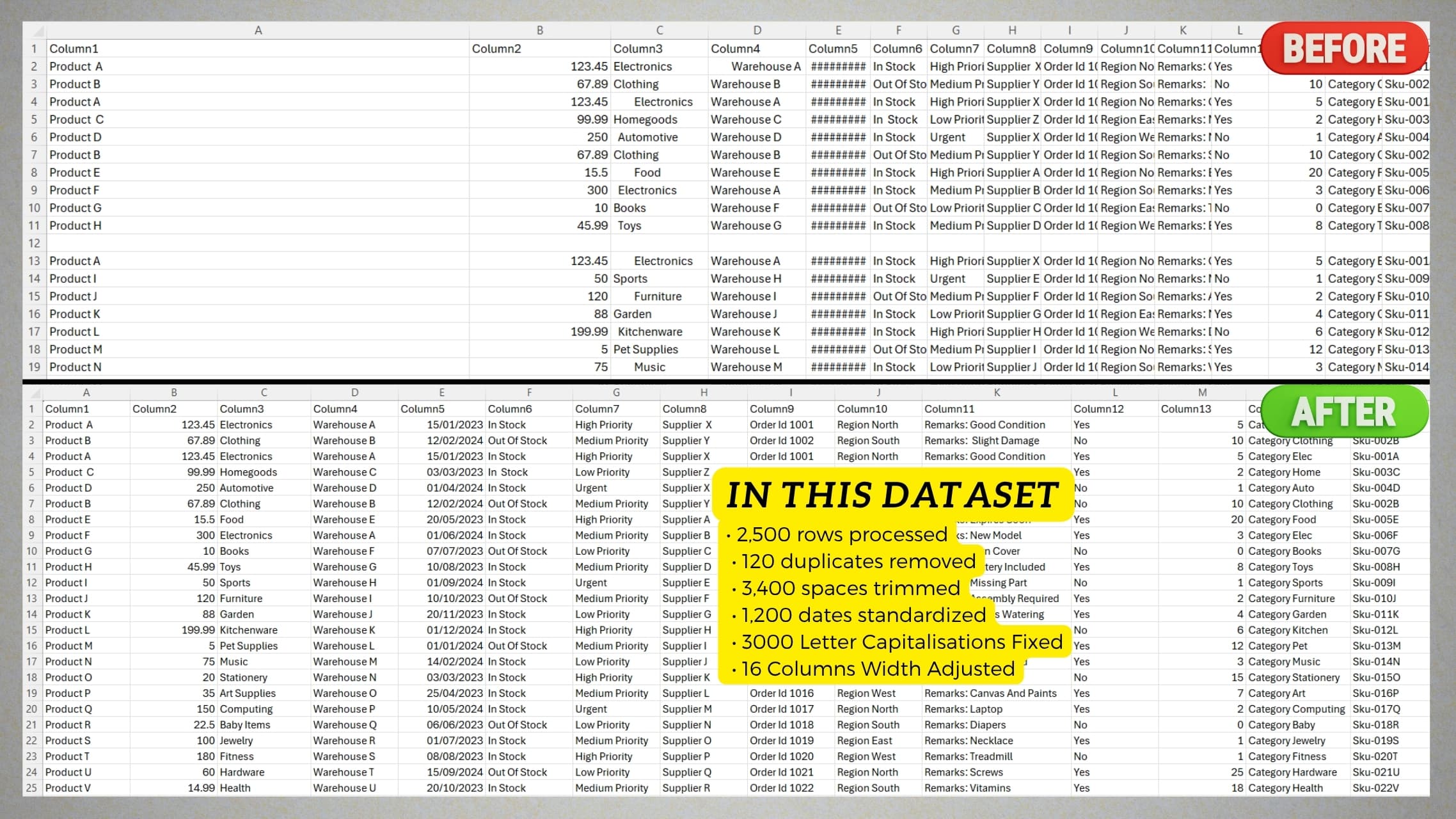Image resolution: width=1456 pixels, height=819 pixels.
Task: Click the 120 duplicates removed bullet
Action: [857, 561]
